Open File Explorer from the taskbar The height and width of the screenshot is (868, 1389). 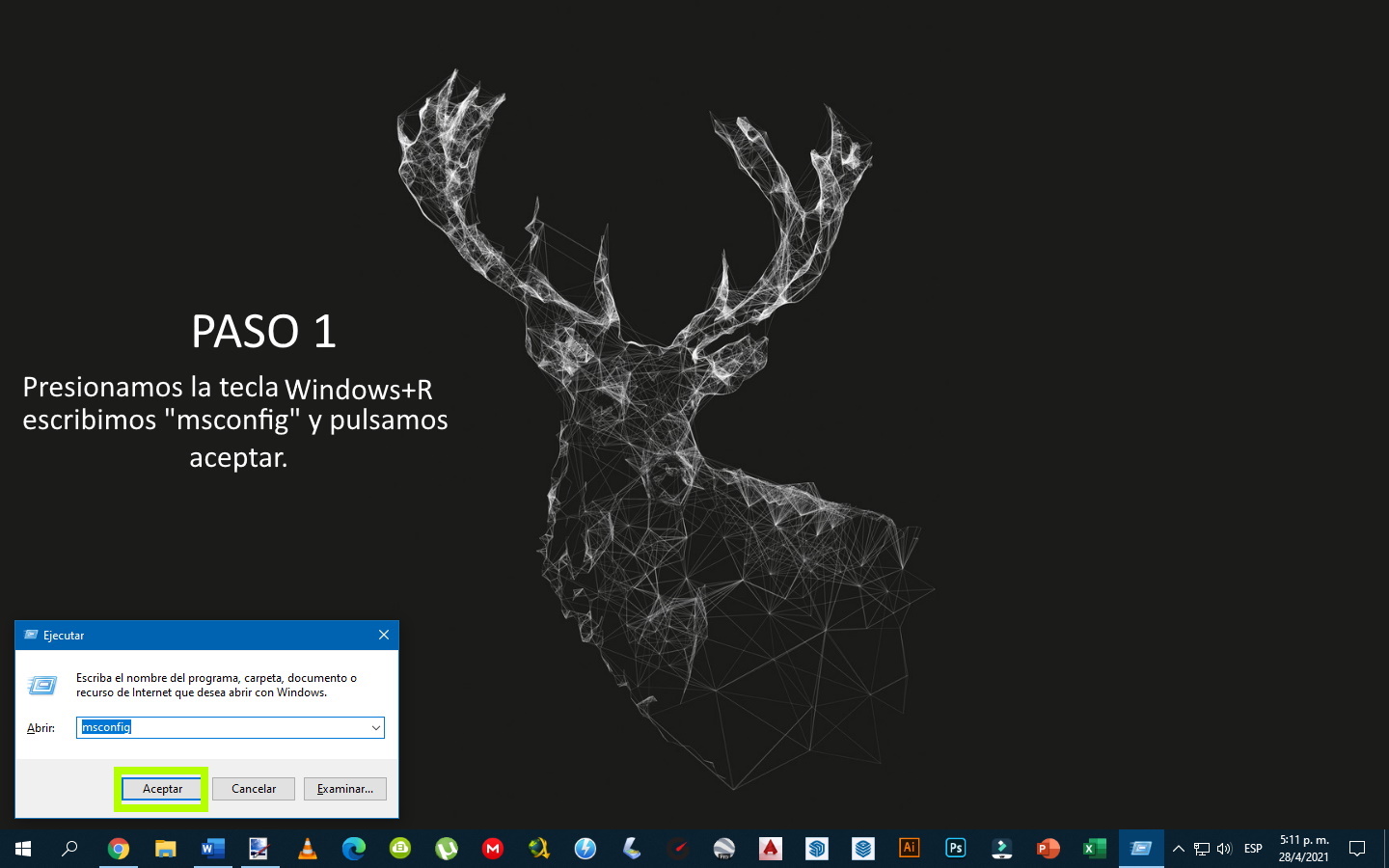click(x=166, y=849)
